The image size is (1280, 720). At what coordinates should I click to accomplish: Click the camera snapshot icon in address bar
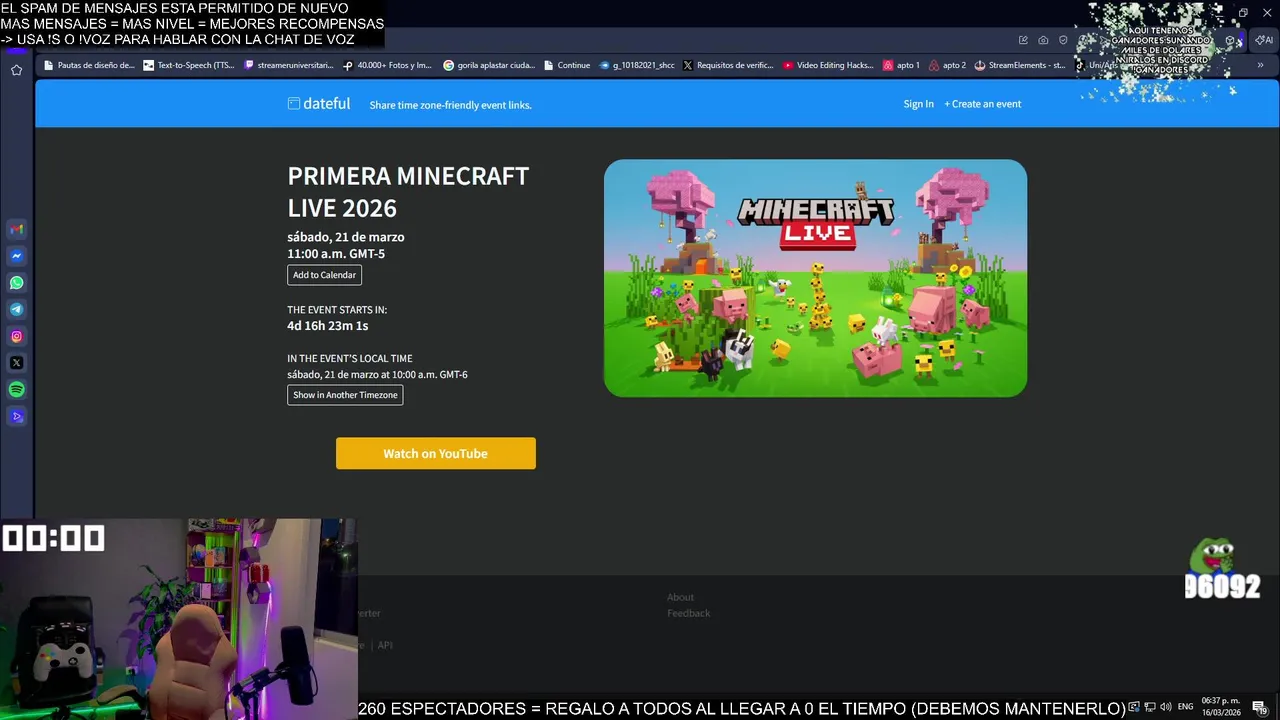(1043, 40)
